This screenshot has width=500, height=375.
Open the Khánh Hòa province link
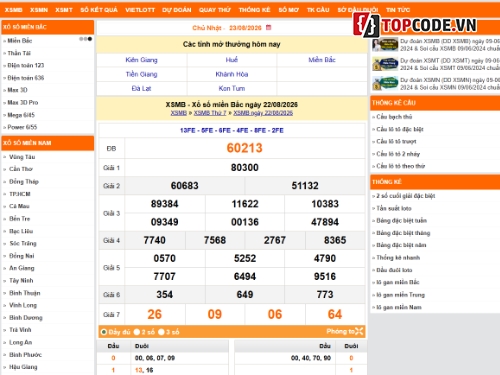pyautogui.click(x=232, y=74)
